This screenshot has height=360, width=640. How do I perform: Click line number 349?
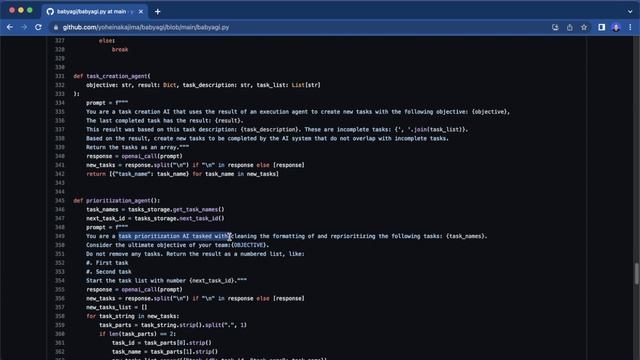point(60,236)
